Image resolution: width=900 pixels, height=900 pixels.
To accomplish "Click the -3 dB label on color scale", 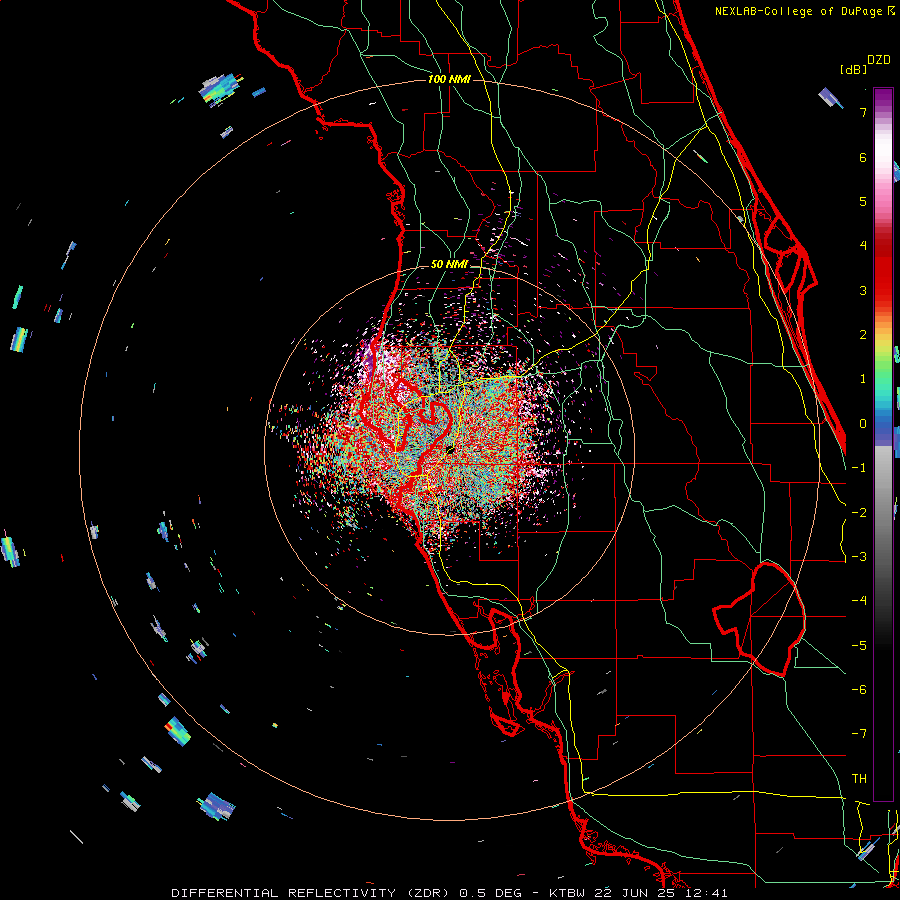I will 859,557.
